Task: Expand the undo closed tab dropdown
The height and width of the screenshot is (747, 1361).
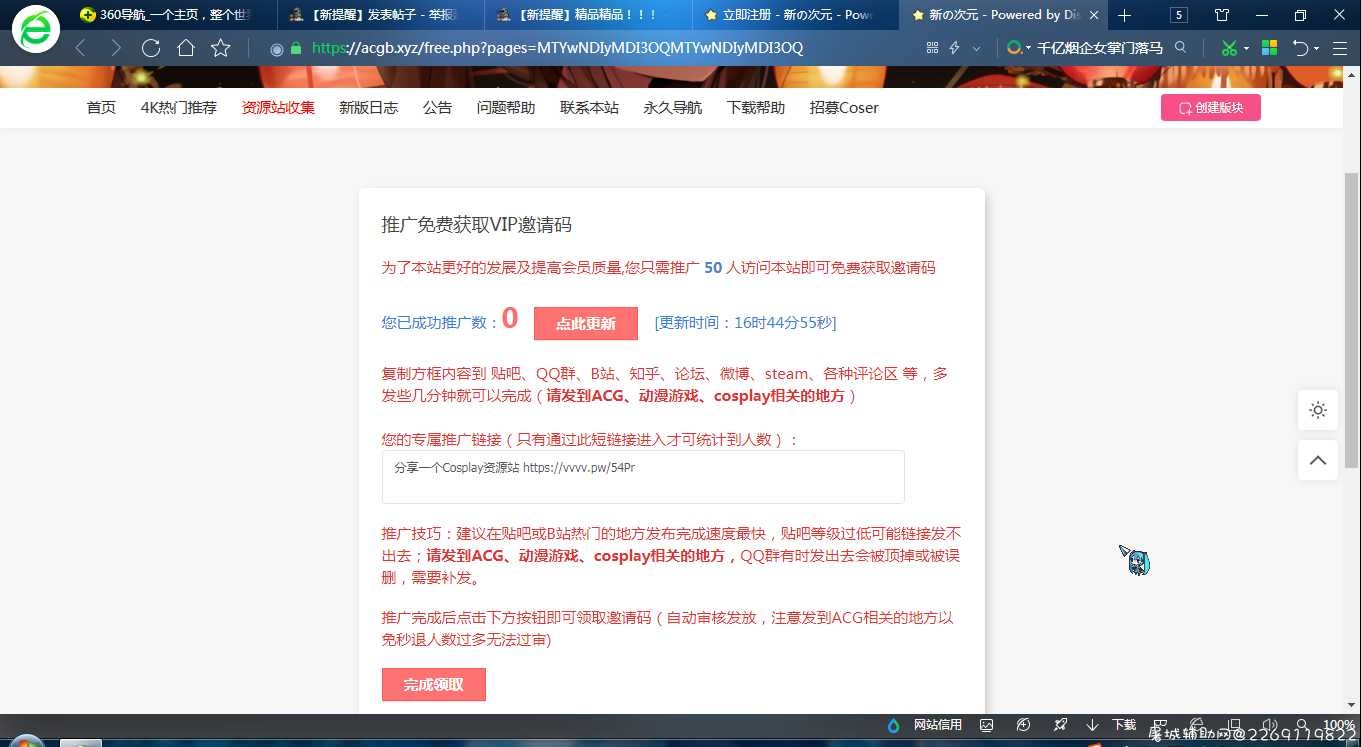Action: pyautogui.click(x=1316, y=48)
